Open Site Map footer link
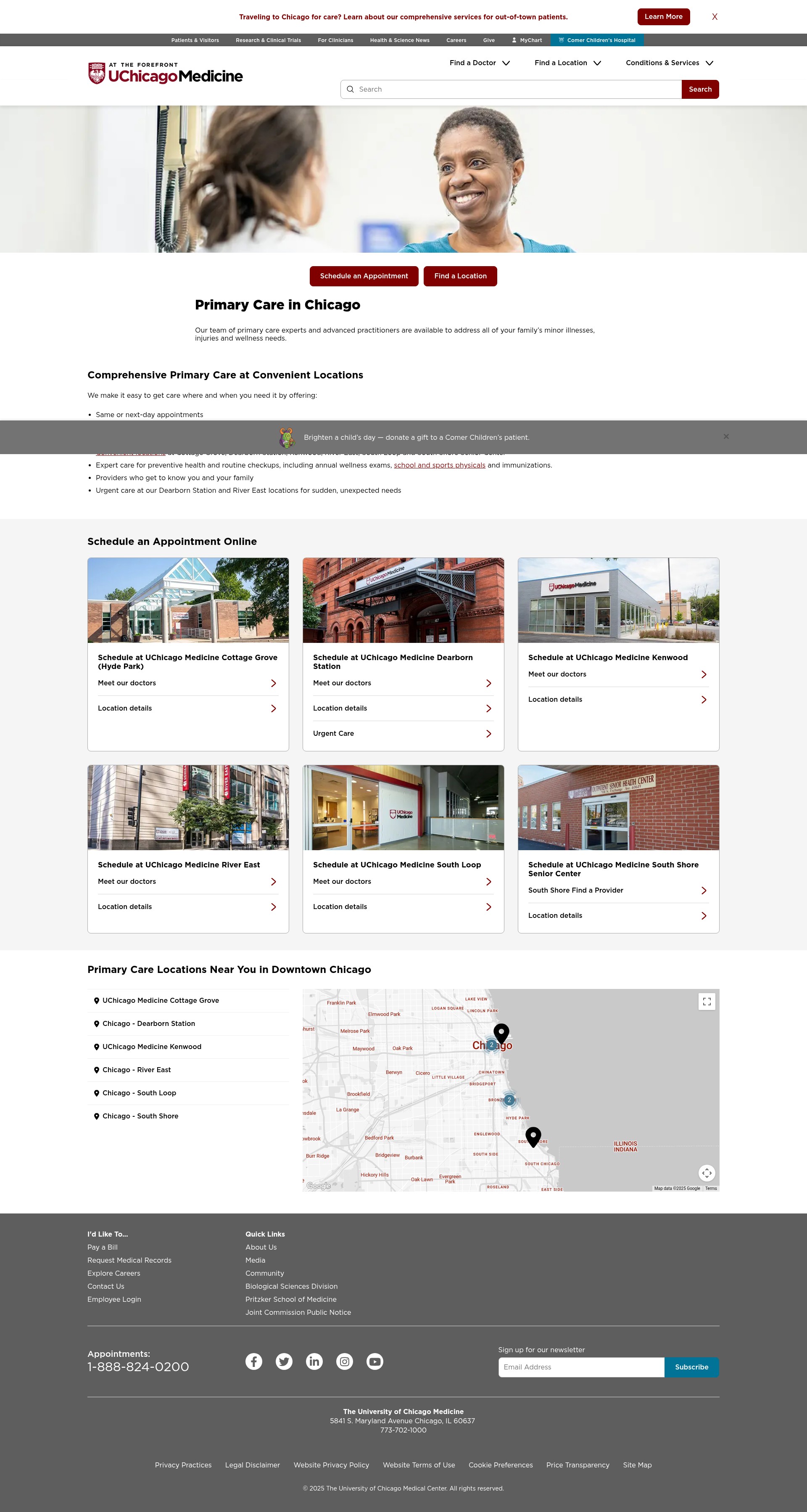 [x=637, y=1465]
